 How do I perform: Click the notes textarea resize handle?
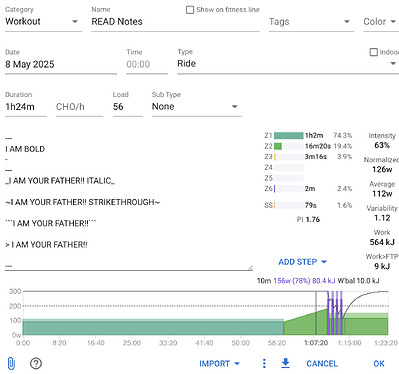click(250, 268)
